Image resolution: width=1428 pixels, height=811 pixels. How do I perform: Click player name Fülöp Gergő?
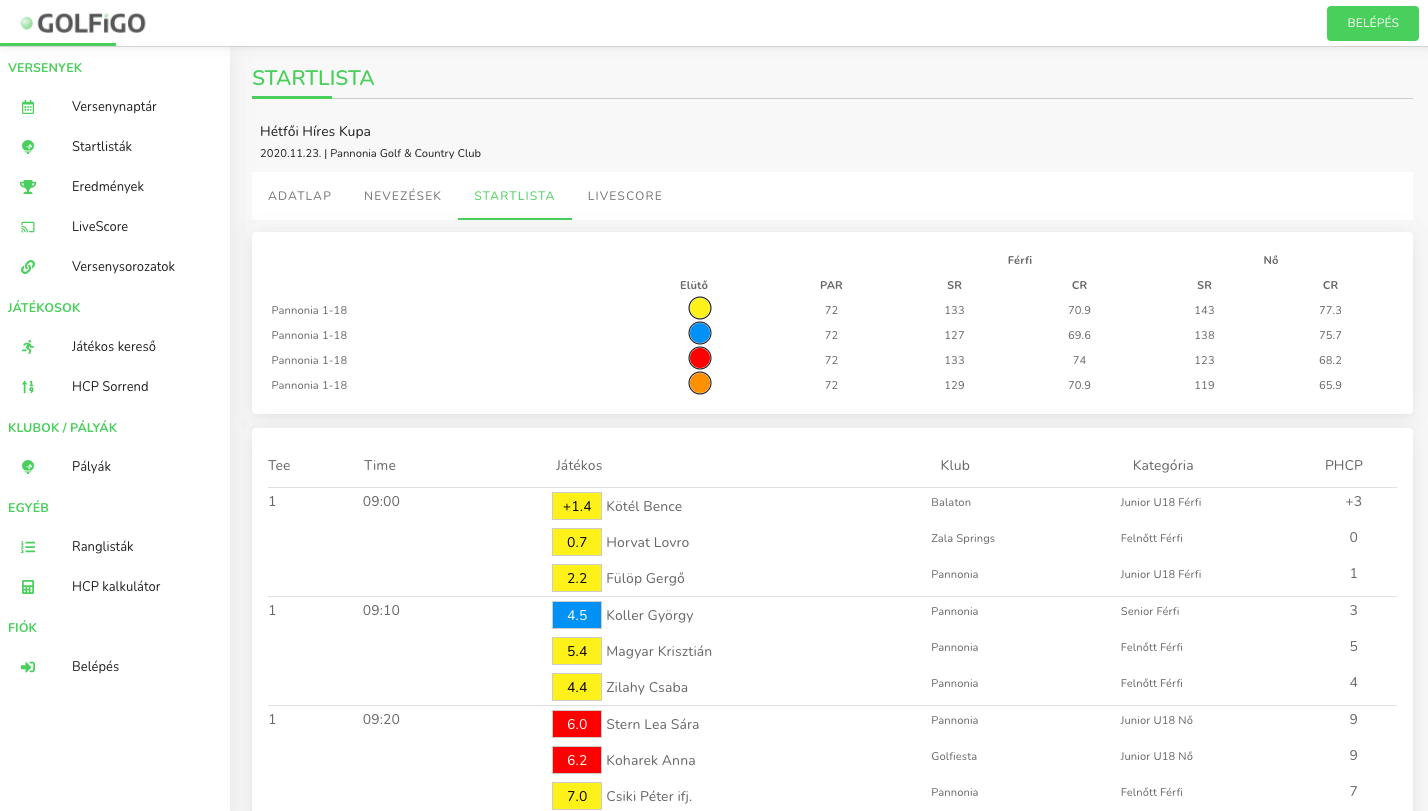click(x=646, y=578)
